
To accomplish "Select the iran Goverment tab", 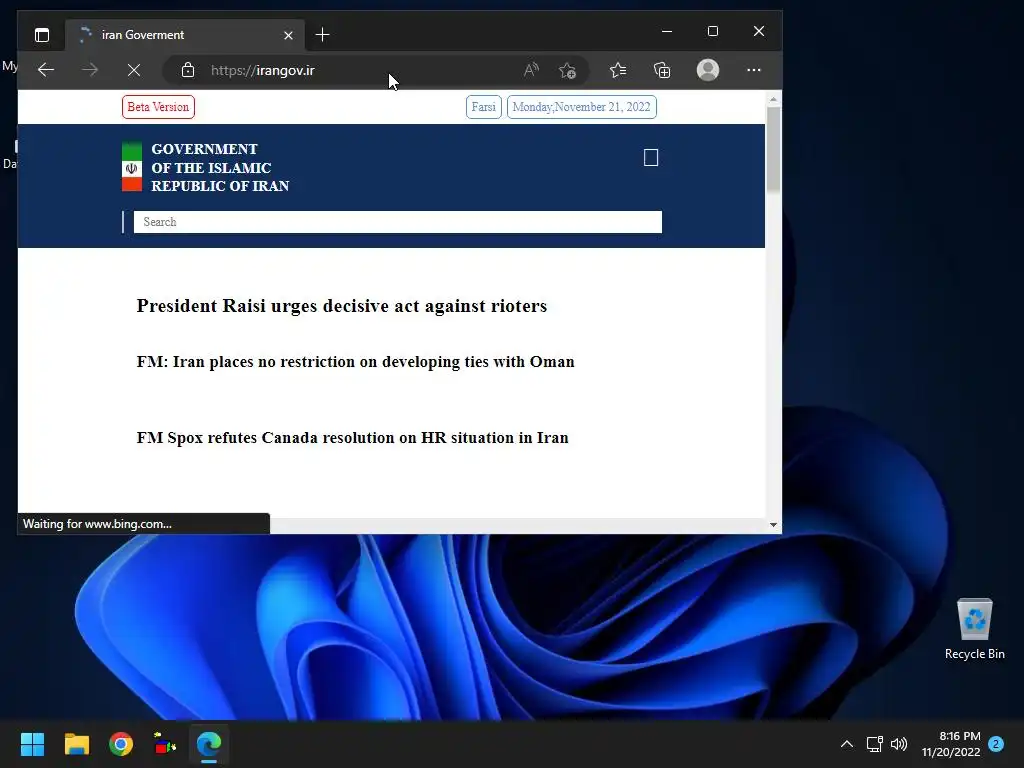I will click(184, 35).
